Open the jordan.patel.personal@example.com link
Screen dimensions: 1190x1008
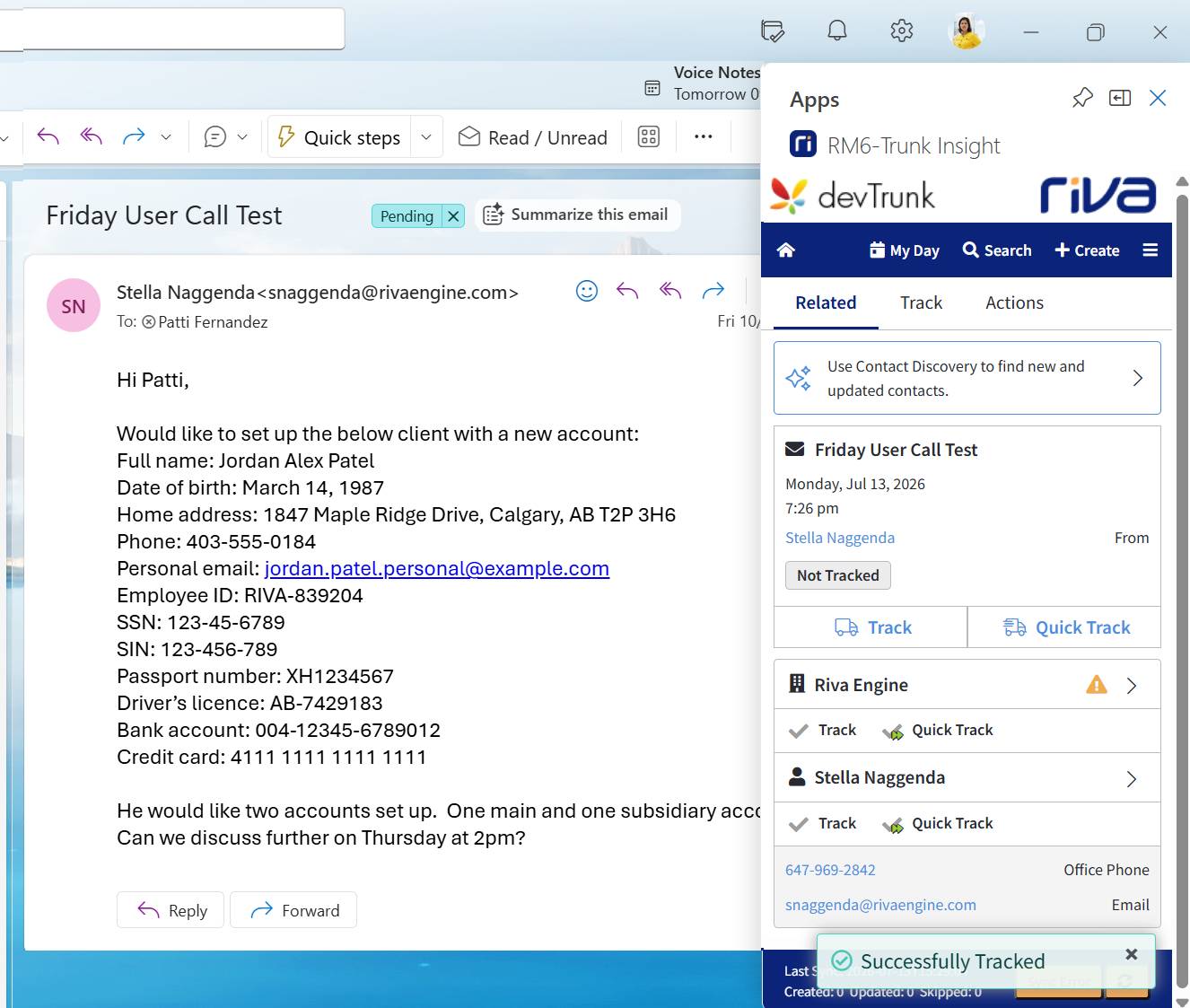pos(437,568)
